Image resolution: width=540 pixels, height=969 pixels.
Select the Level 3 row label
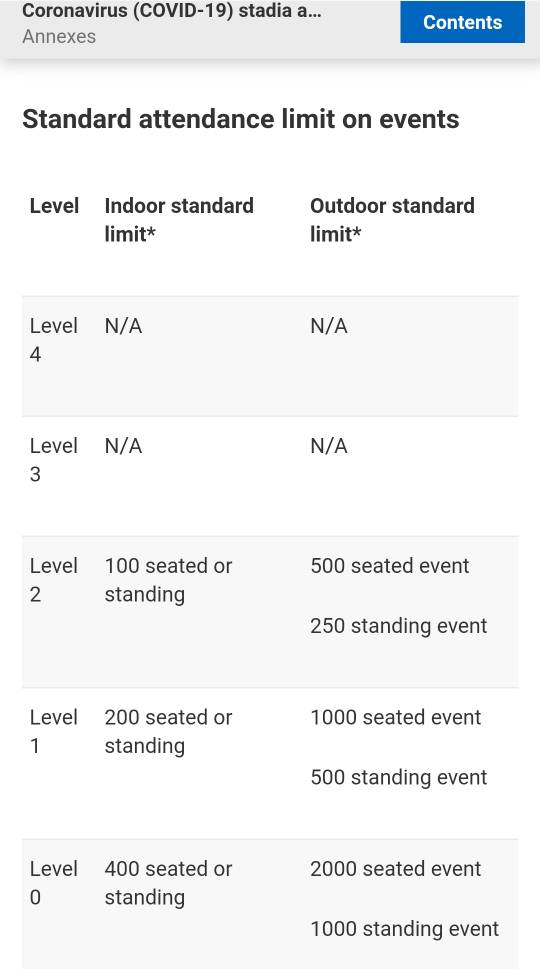click(x=54, y=460)
